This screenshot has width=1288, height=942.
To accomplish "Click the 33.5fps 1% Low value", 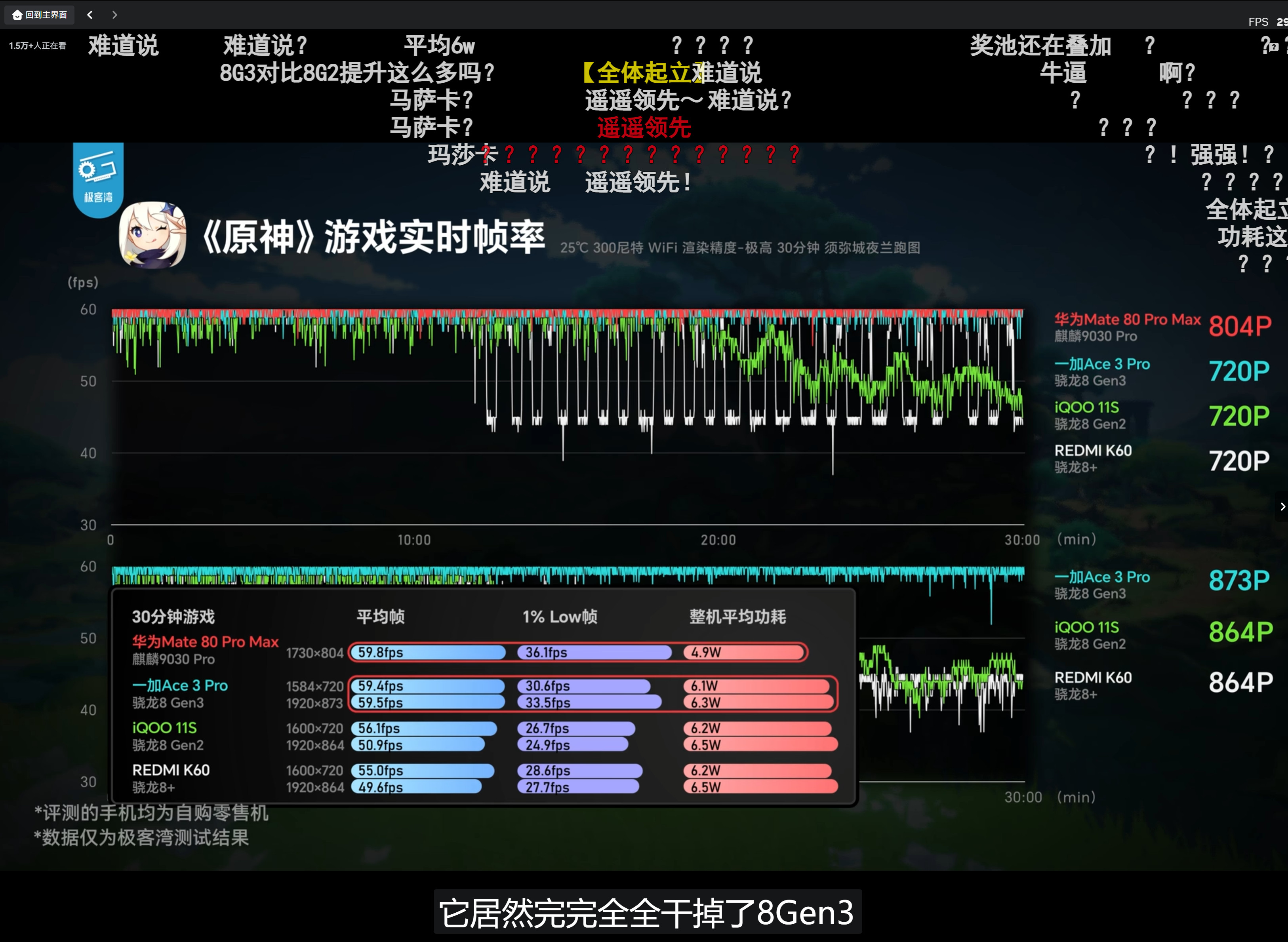I will tap(548, 702).
